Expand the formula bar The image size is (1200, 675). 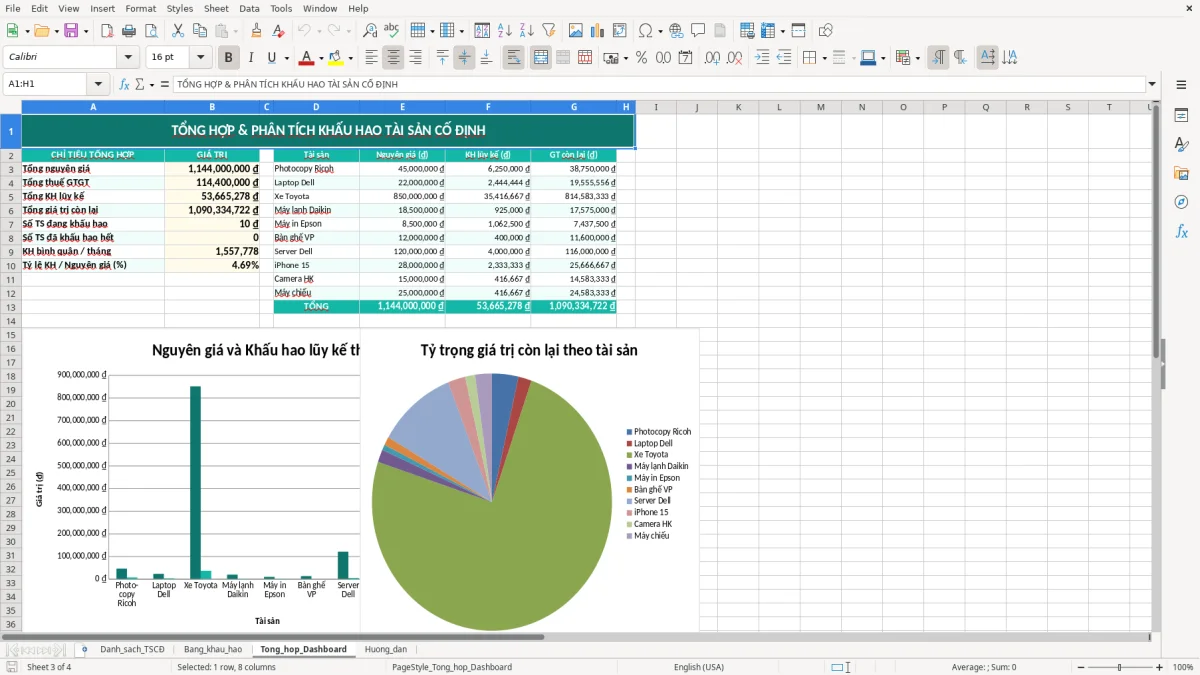[1152, 84]
